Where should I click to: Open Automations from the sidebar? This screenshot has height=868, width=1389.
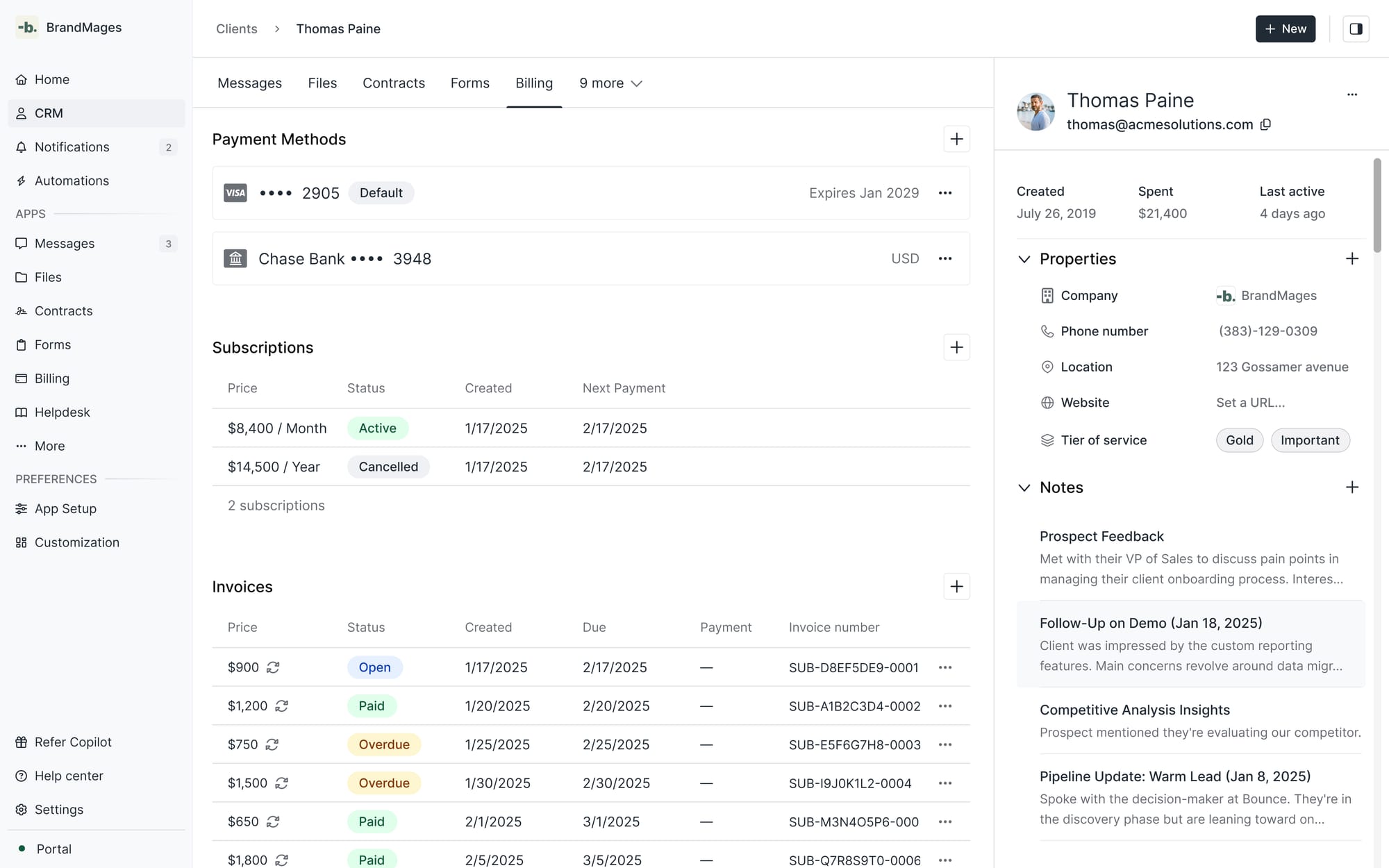[72, 181]
